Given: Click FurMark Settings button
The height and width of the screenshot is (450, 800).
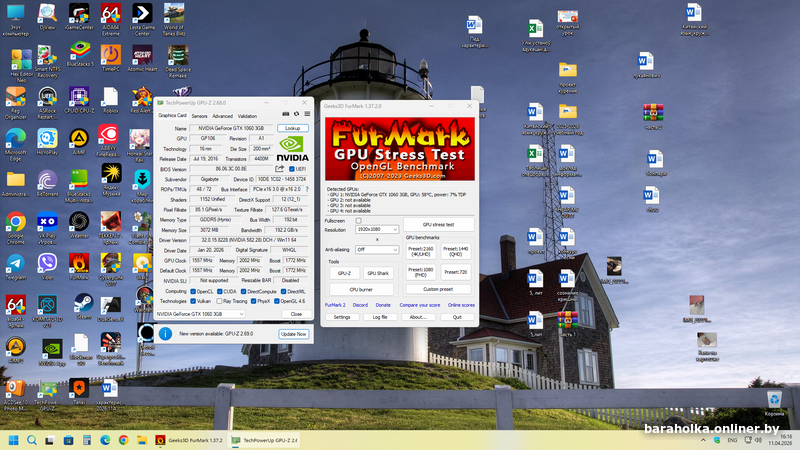Looking at the screenshot, I should [x=342, y=317].
